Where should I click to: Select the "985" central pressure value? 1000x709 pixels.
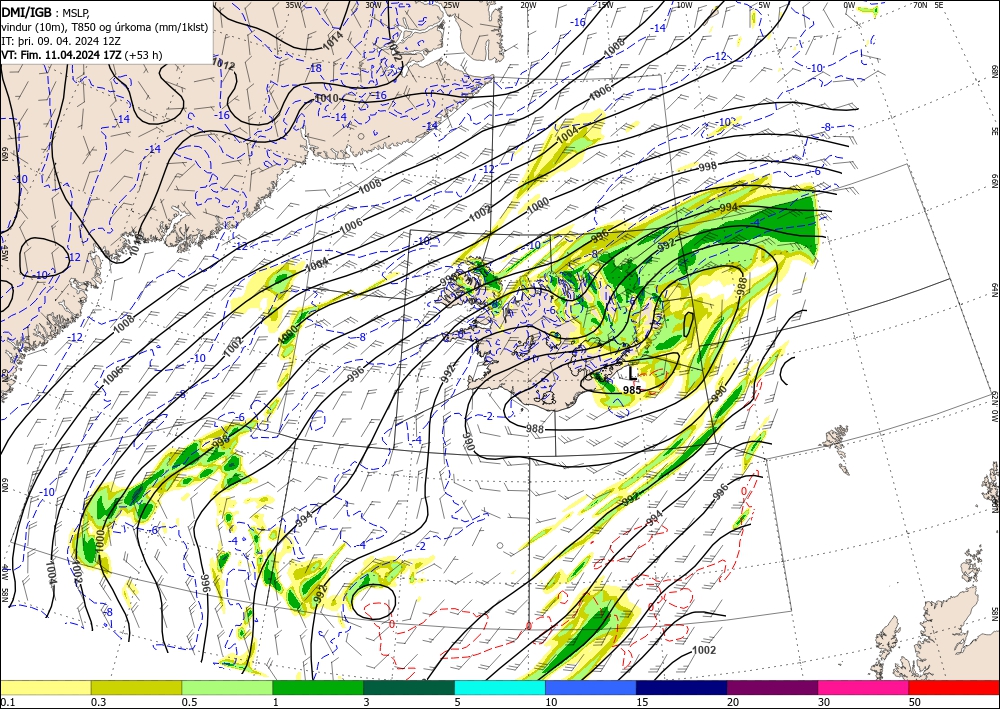tap(632, 390)
